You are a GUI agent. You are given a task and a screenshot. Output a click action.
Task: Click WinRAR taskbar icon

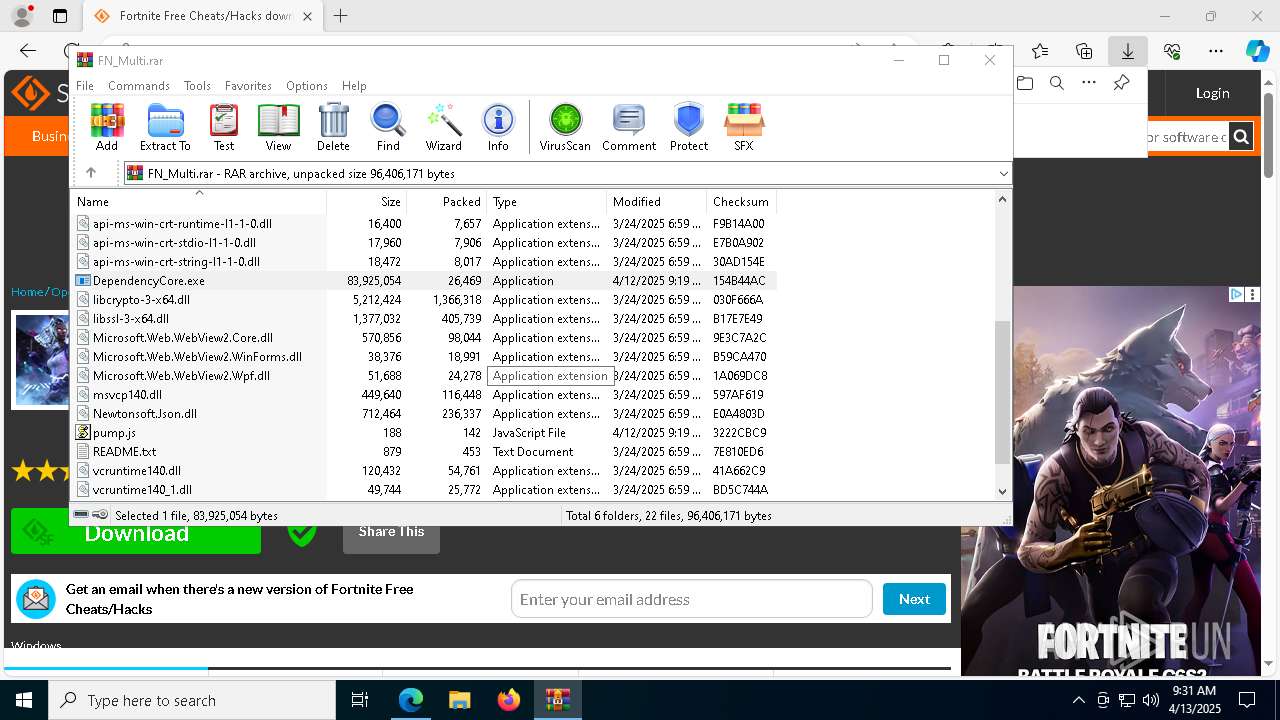click(558, 700)
